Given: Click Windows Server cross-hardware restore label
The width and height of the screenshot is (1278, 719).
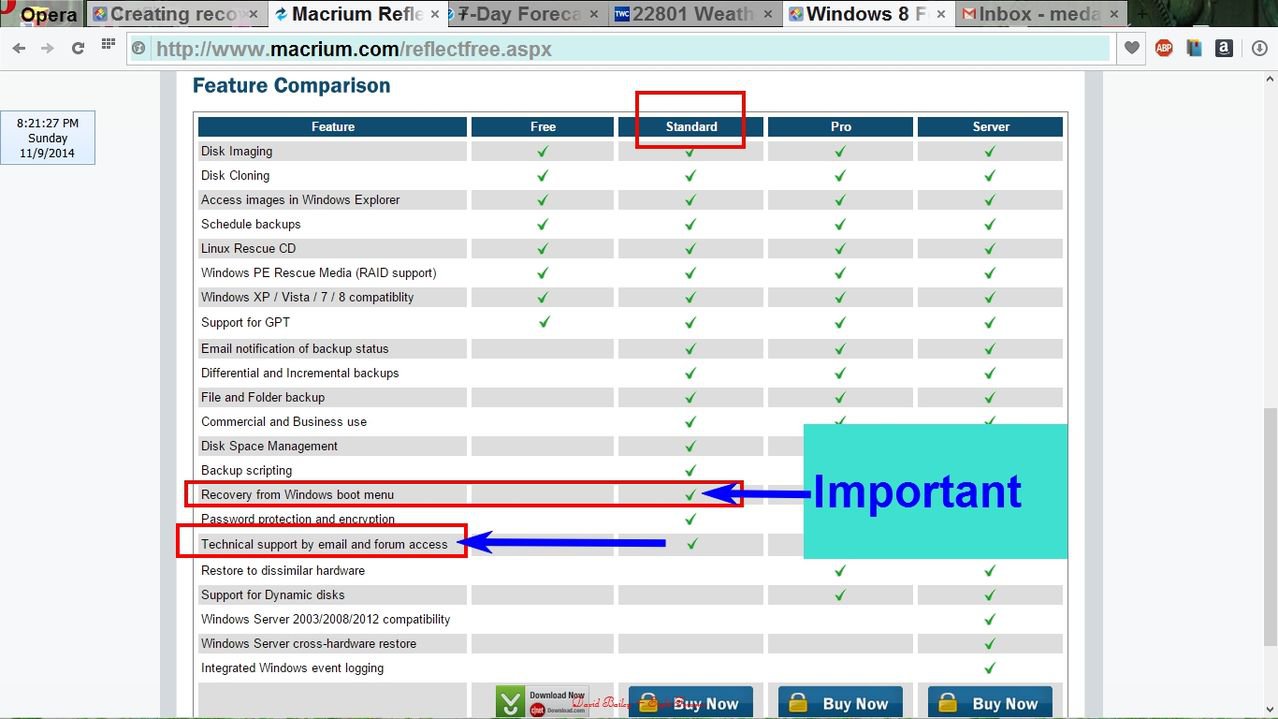Looking at the screenshot, I should pyautogui.click(x=309, y=644).
